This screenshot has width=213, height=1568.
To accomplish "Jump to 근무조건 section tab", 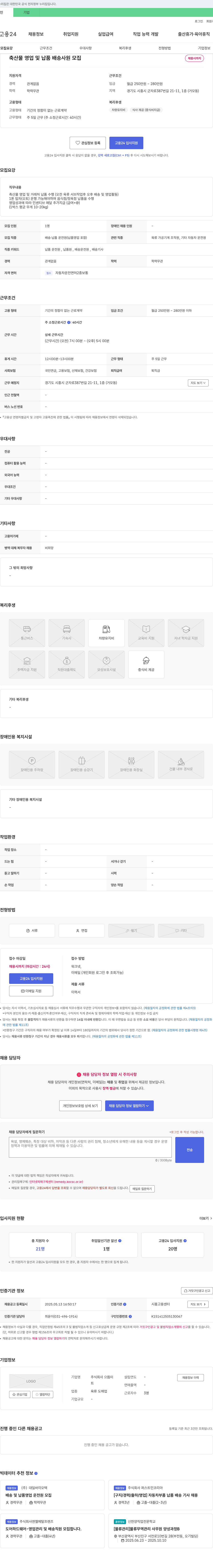I will click(46, 48).
